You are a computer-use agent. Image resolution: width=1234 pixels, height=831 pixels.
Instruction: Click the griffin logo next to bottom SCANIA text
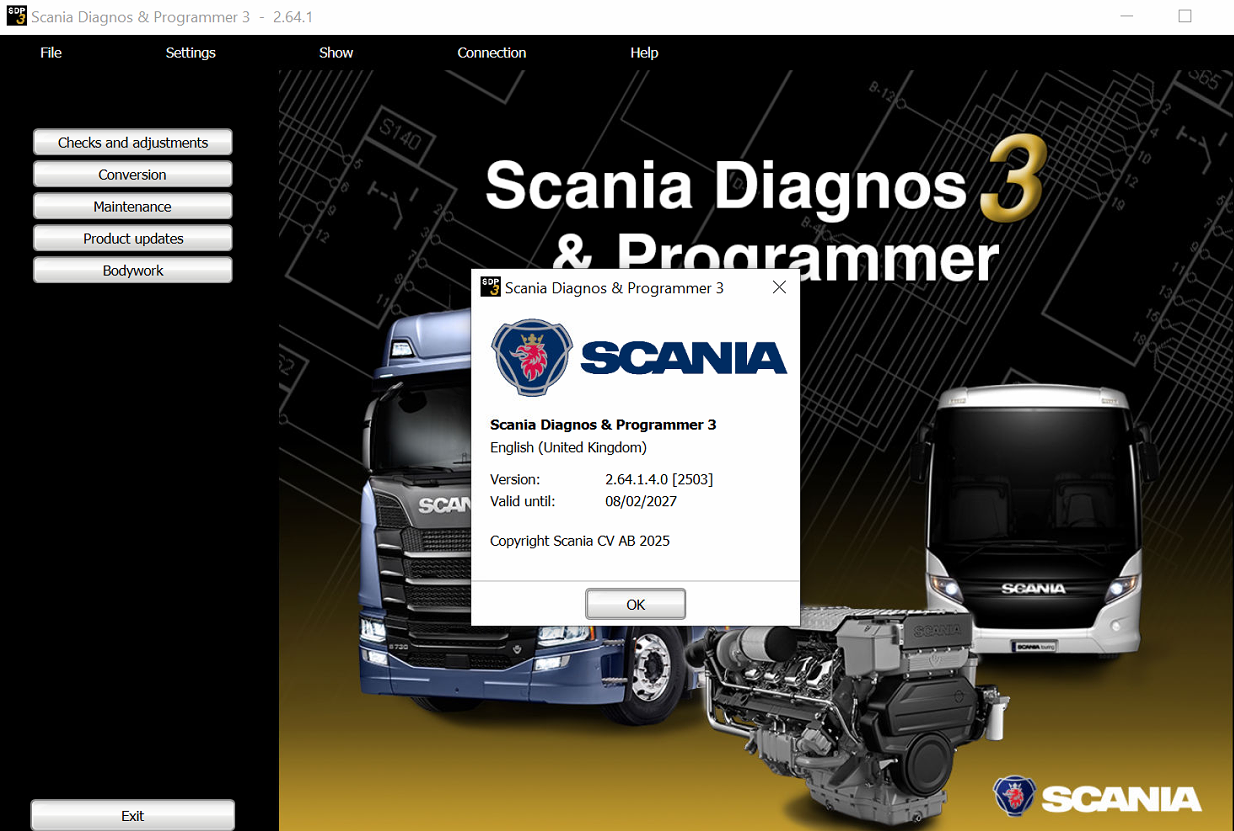[1016, 797]
